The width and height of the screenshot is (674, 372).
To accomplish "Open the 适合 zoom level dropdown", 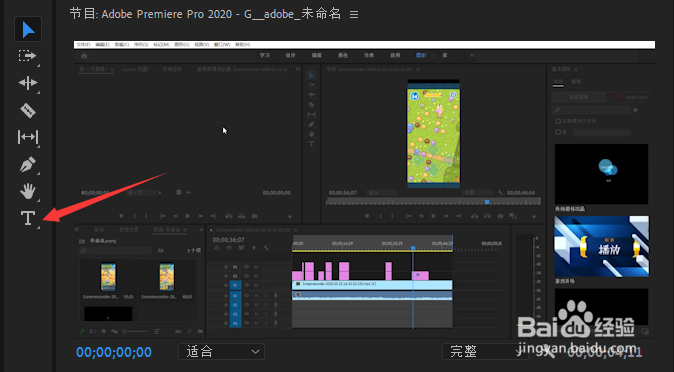I will [x=221, y=352].
